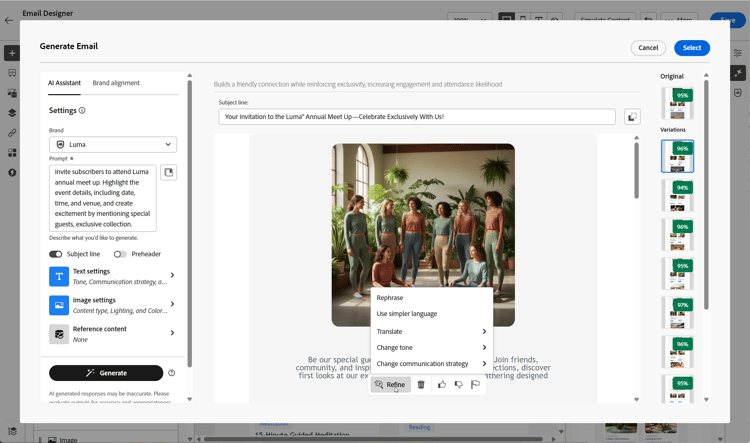Click the brand shield icon on right rail
The image size is (750, 443).
738,93
